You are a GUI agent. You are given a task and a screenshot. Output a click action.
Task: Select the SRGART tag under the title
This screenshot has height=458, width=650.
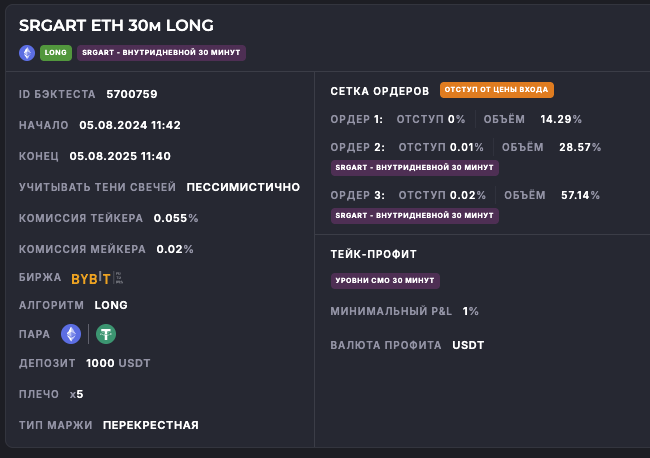[x=161, y=53]
